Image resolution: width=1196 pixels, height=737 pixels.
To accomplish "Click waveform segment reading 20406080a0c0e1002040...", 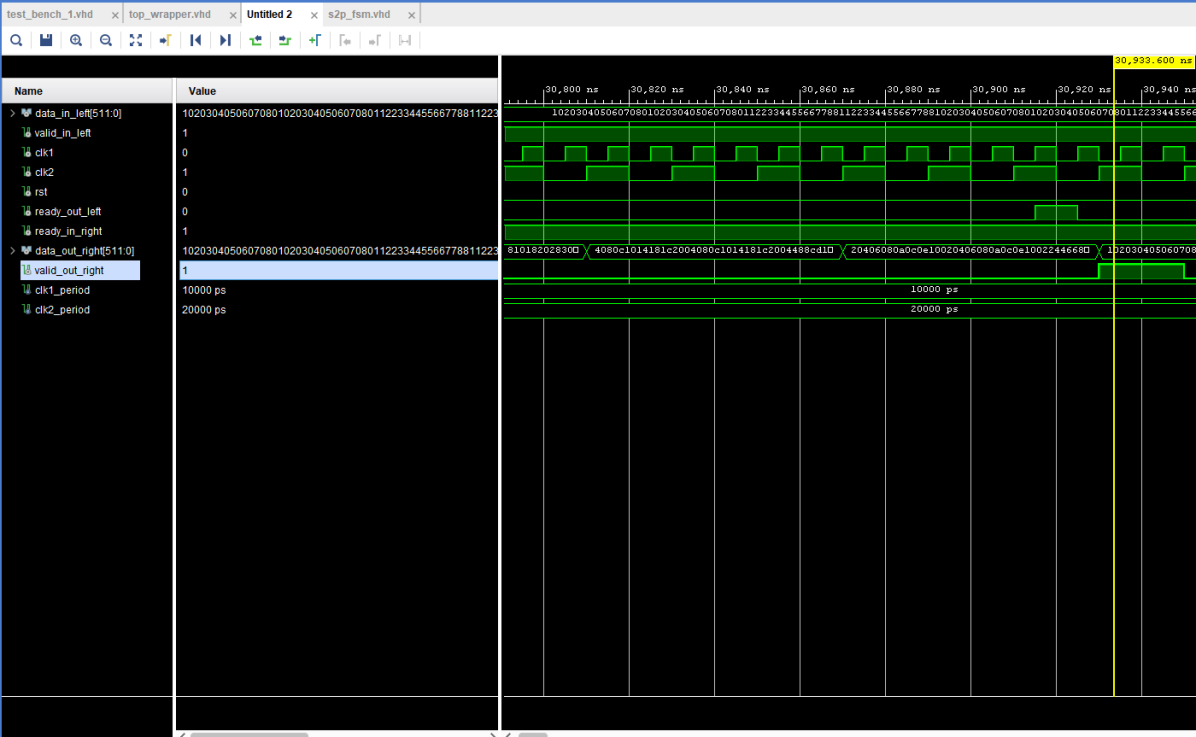I will tap(969, 250).
